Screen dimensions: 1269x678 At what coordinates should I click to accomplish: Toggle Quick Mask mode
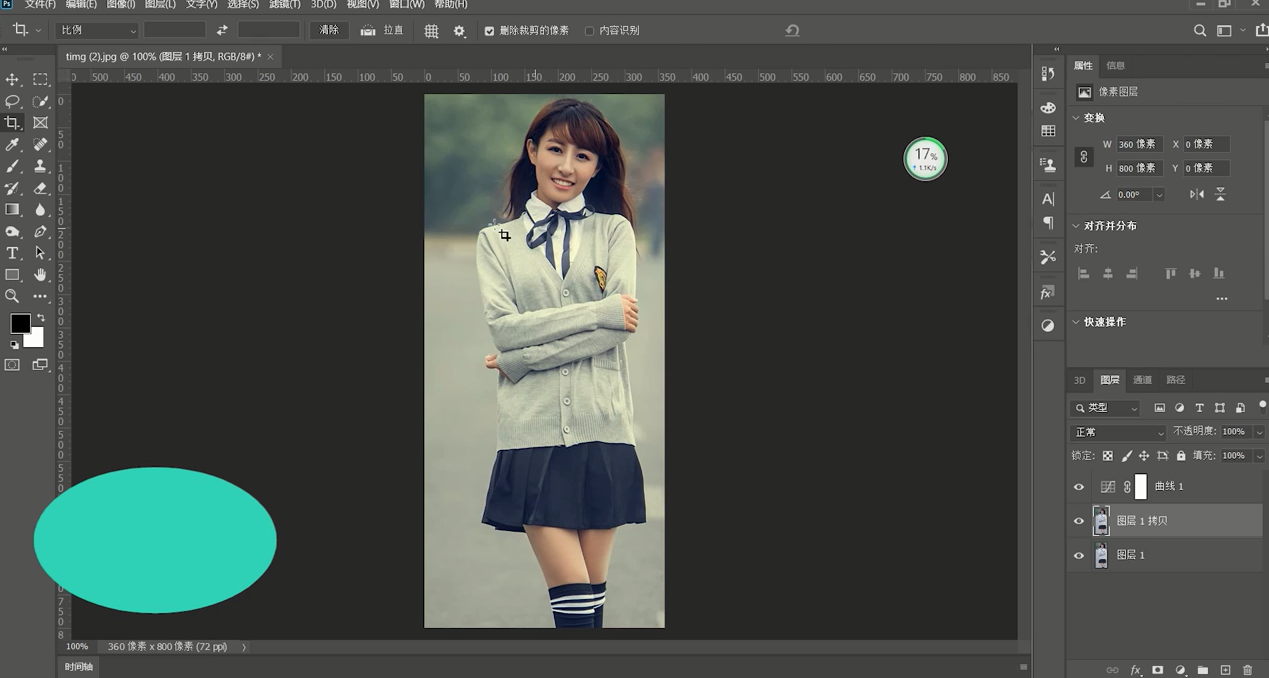pyautogui.click(x=12, y=365)
